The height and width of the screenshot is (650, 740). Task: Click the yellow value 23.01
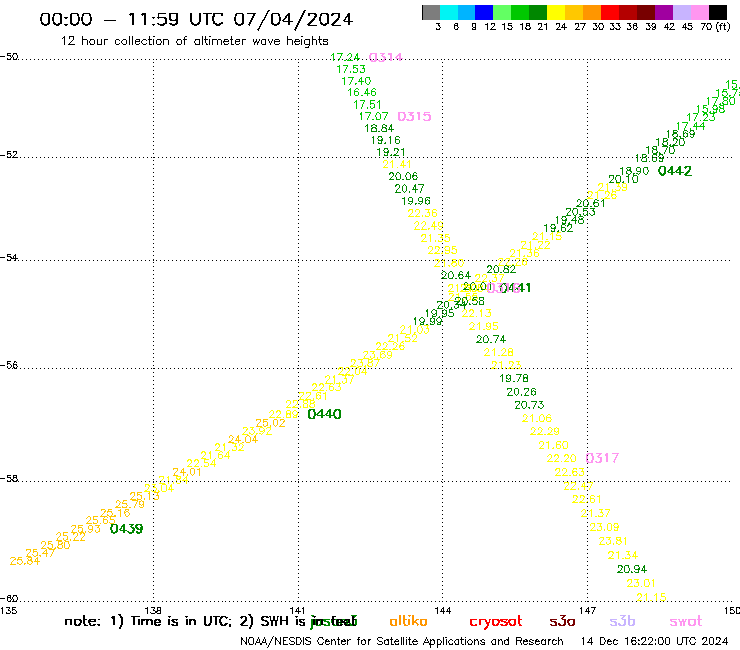coord(641,583)
